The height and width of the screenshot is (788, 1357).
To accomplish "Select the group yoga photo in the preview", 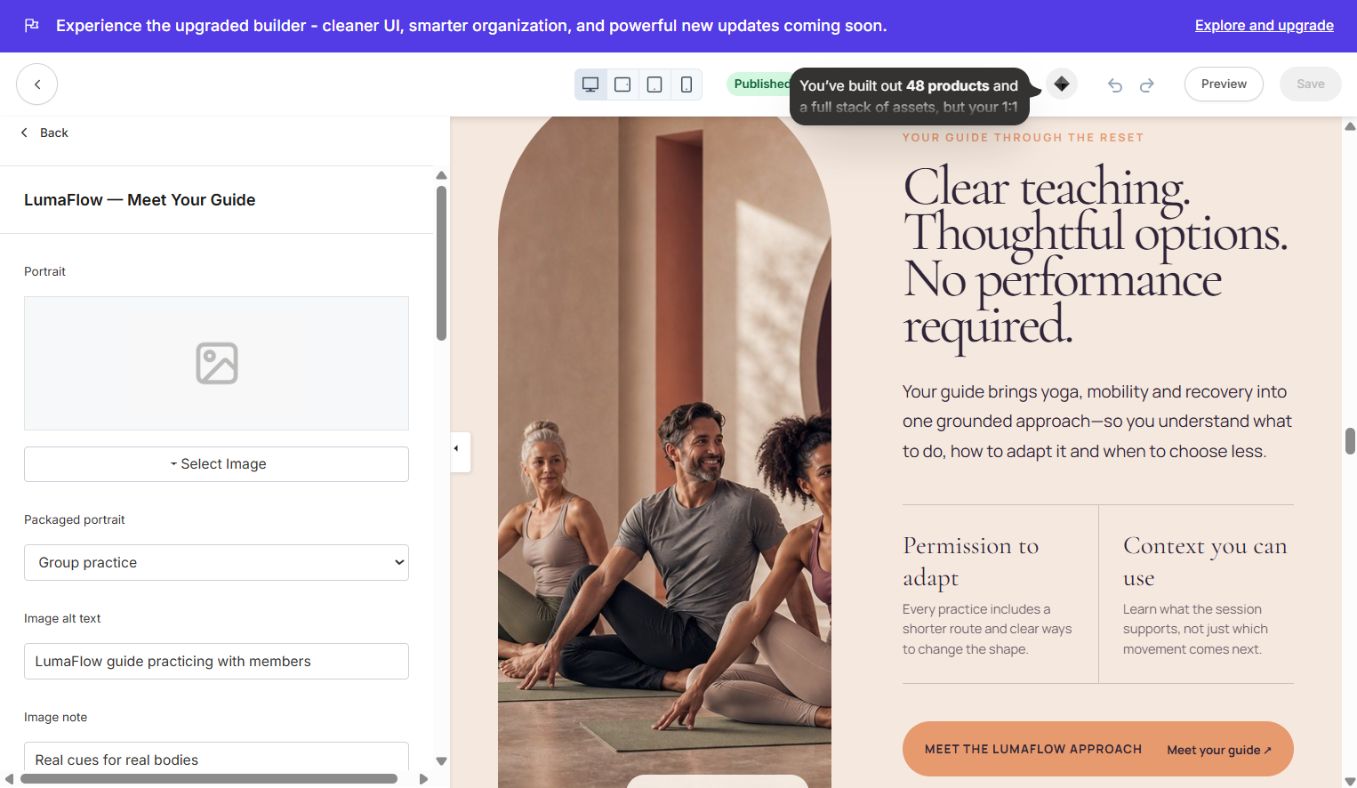I will (x=664, y=452).
